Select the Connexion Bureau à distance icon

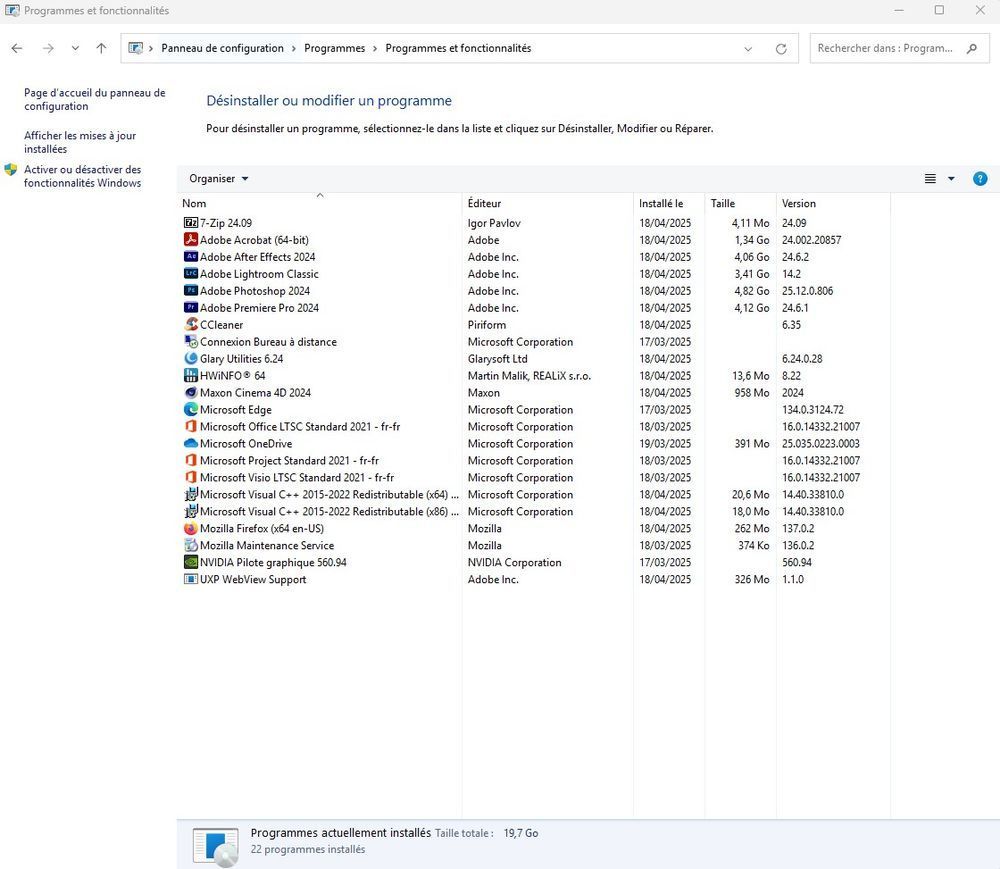point(191,342)
